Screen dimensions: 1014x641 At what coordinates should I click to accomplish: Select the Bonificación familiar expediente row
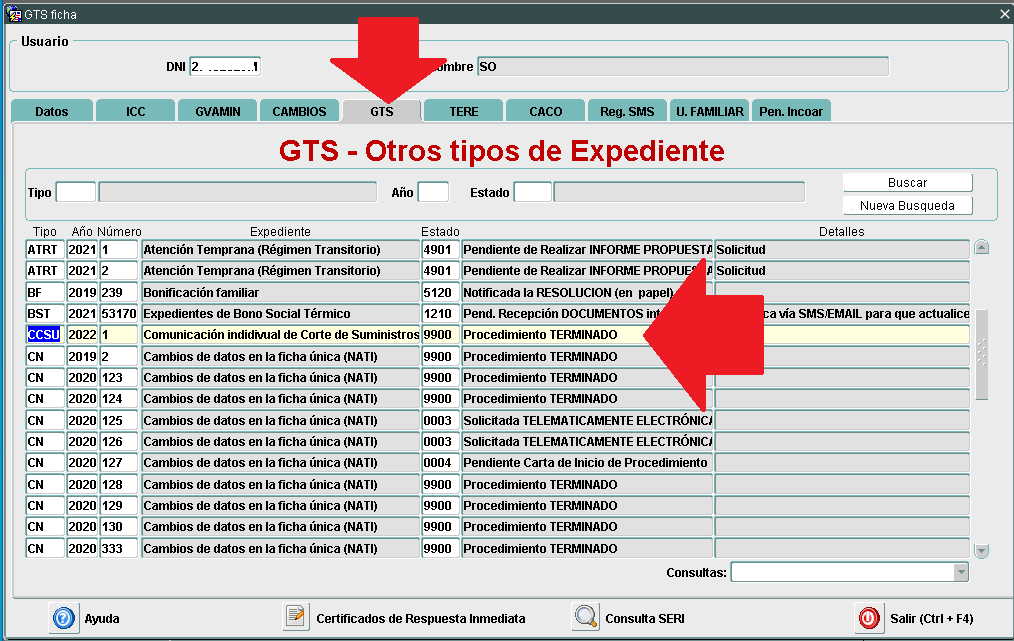[x=280, y=293]
